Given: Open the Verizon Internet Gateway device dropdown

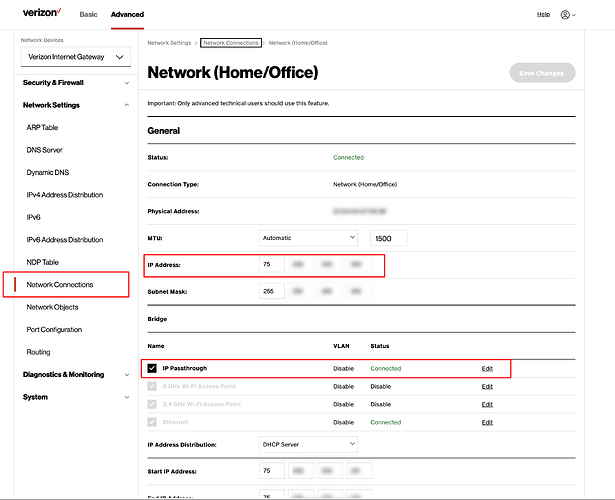Looking at the screenshot, I should pos(76,57).
